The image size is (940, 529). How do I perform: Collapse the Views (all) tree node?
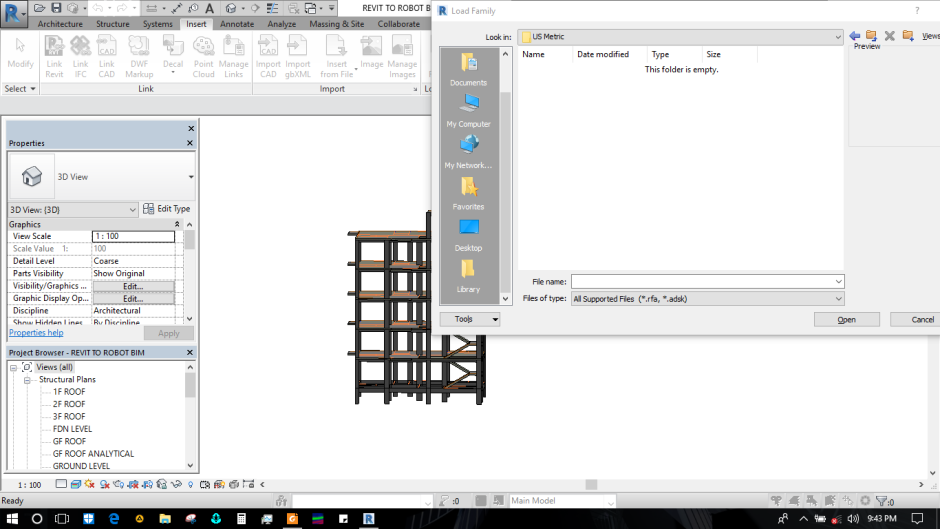tap(14, 367)
